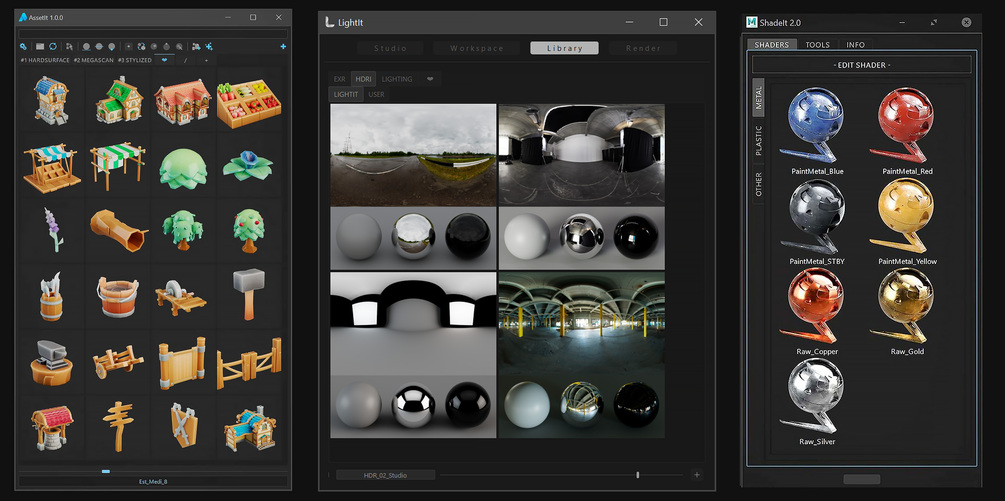
Task: Click the AssetIt search field
Action: (x=153, y=33)
